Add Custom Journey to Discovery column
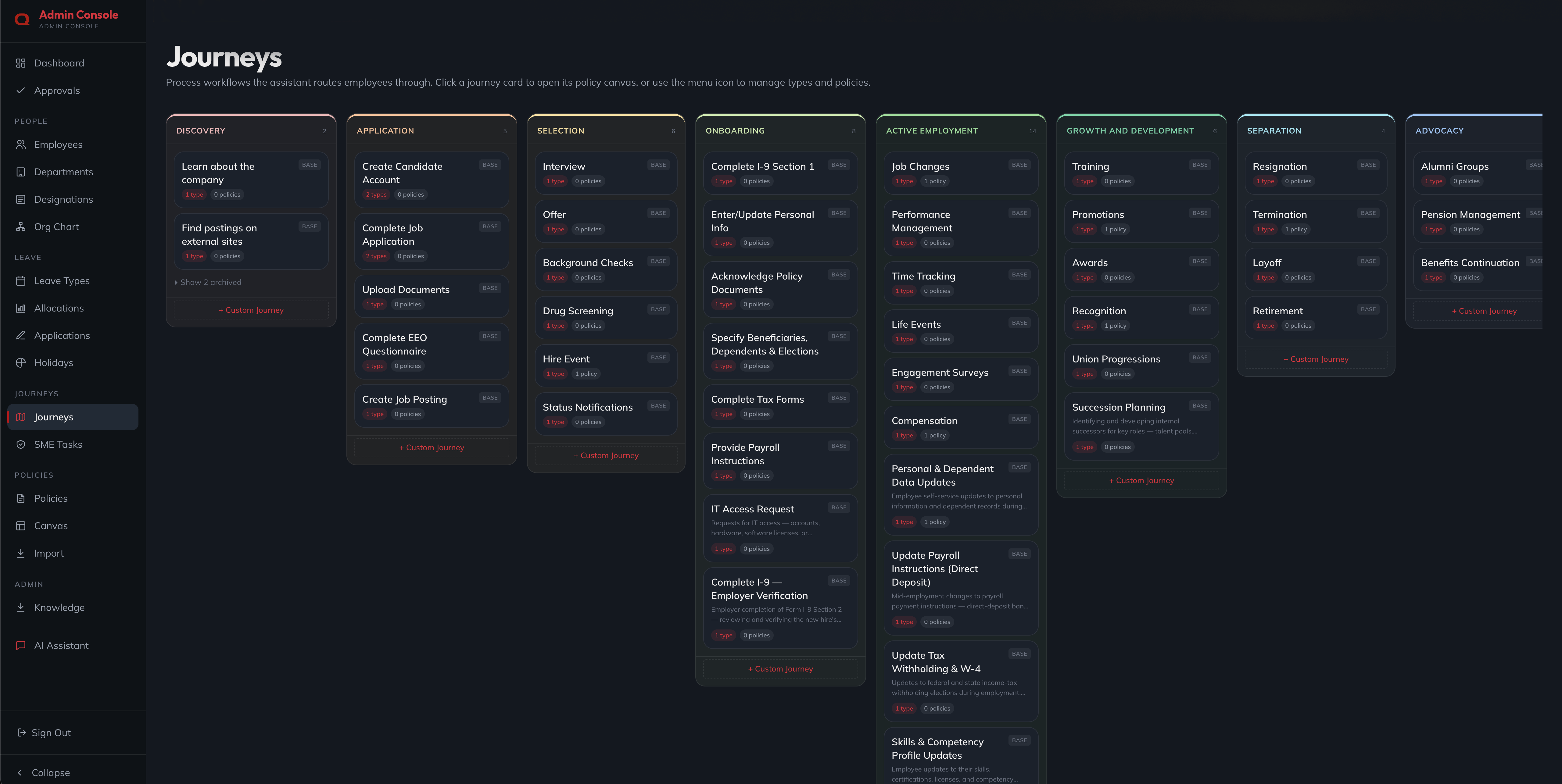Image resolution: width=1562 pixels, height=784 pixels. coord(251,310)
